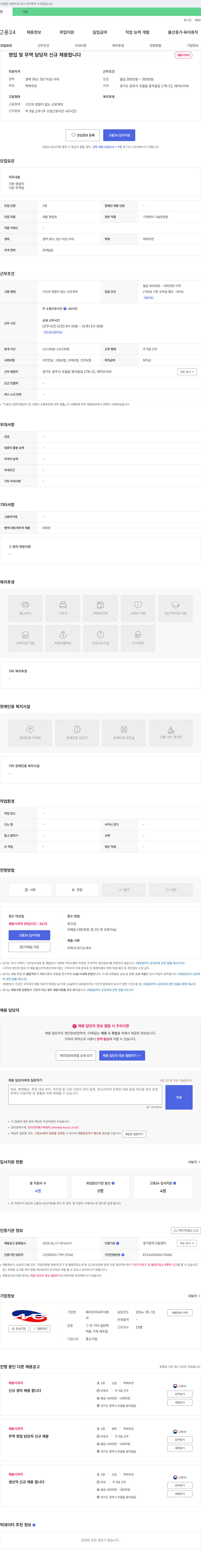Image resolution: width=201 pixels, height=1568 pixels.
Task: Click the 기타 screening method box
Action: click(171, 890)
